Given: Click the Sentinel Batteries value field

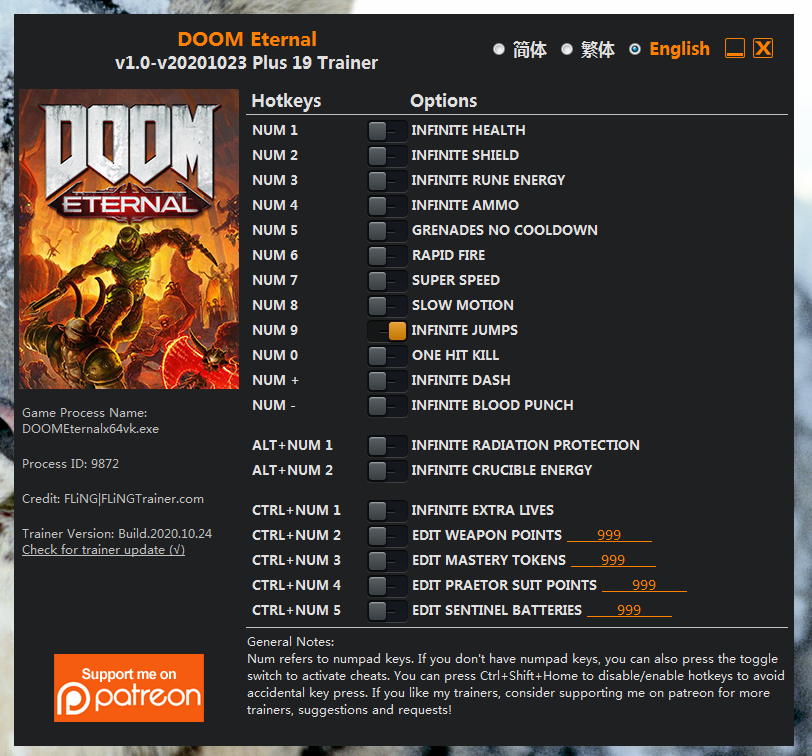Looking at the screenshot, I should click(x=629, y=610).
